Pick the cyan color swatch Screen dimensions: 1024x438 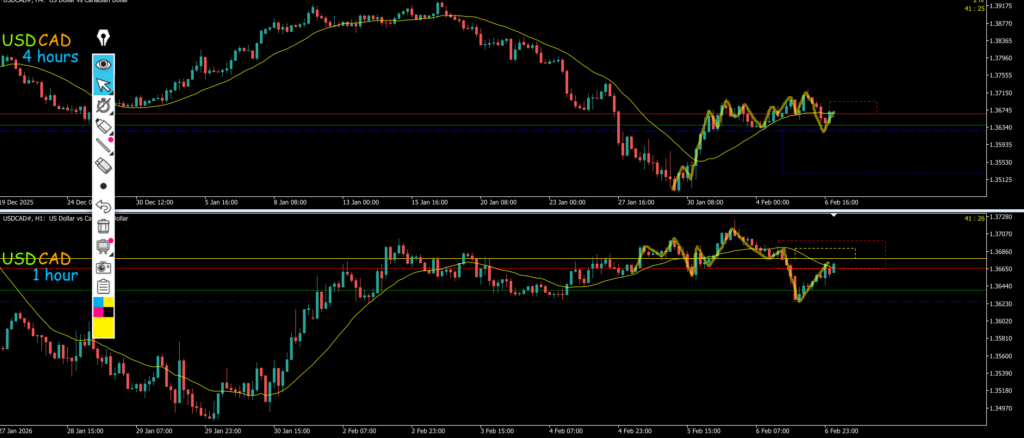[x=97, y=301]
